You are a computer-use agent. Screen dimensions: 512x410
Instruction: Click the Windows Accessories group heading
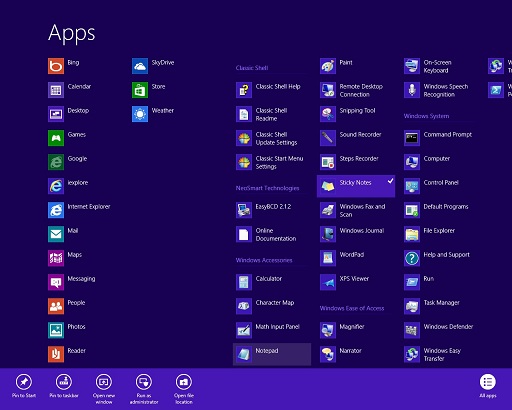point(264,260)
